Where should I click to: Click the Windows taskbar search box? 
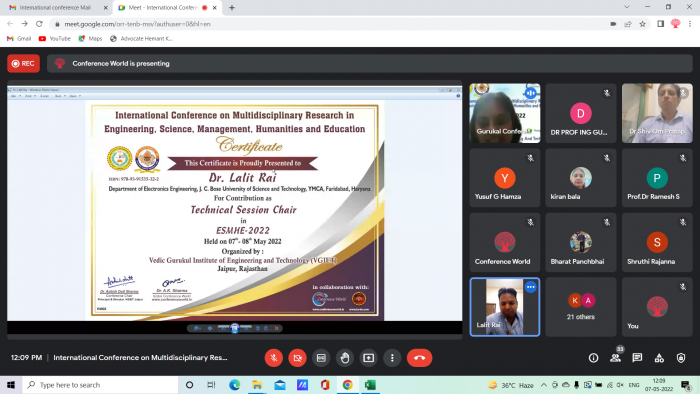click(x=100, y=385)
